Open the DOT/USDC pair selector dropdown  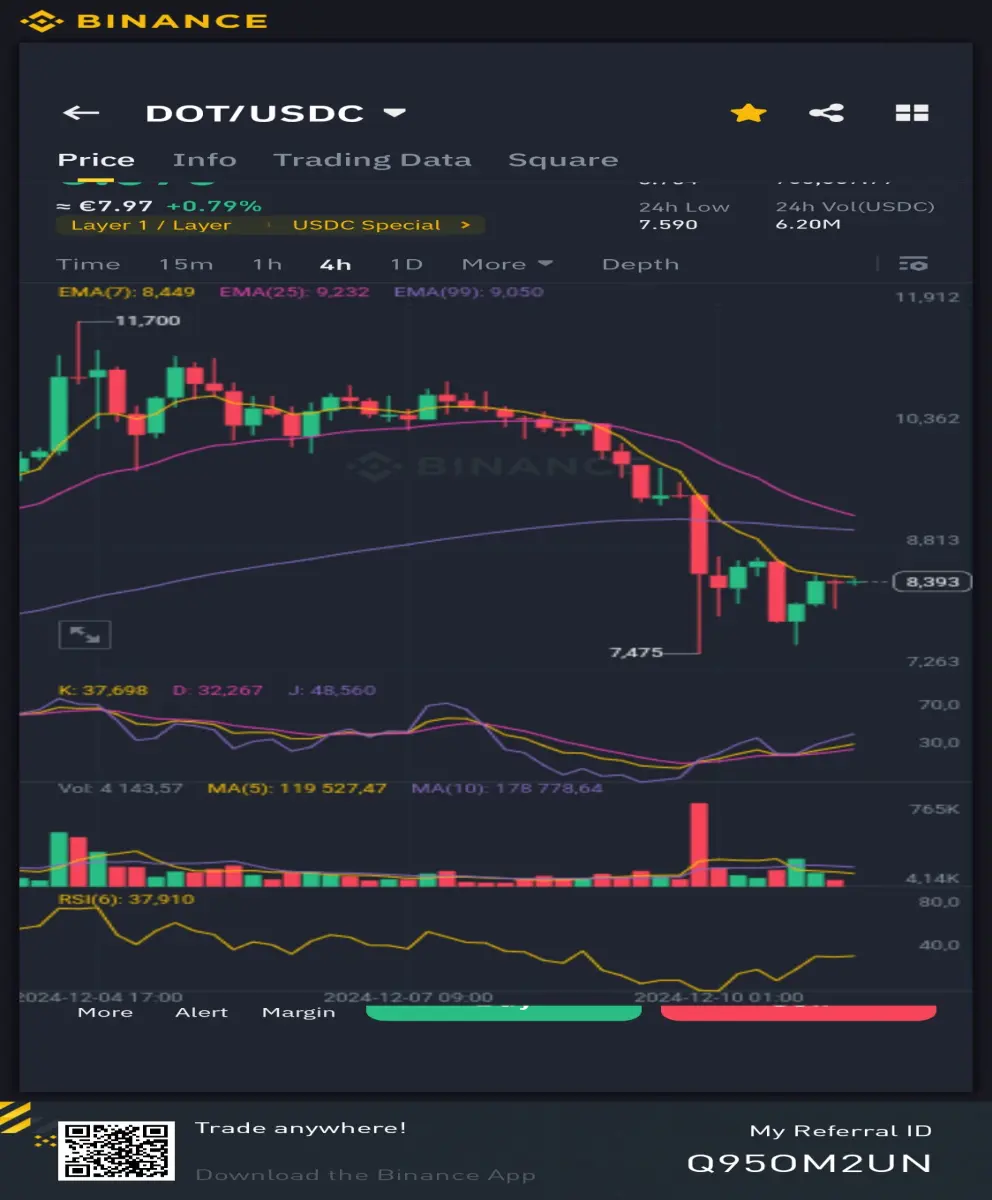pos(275,113)
